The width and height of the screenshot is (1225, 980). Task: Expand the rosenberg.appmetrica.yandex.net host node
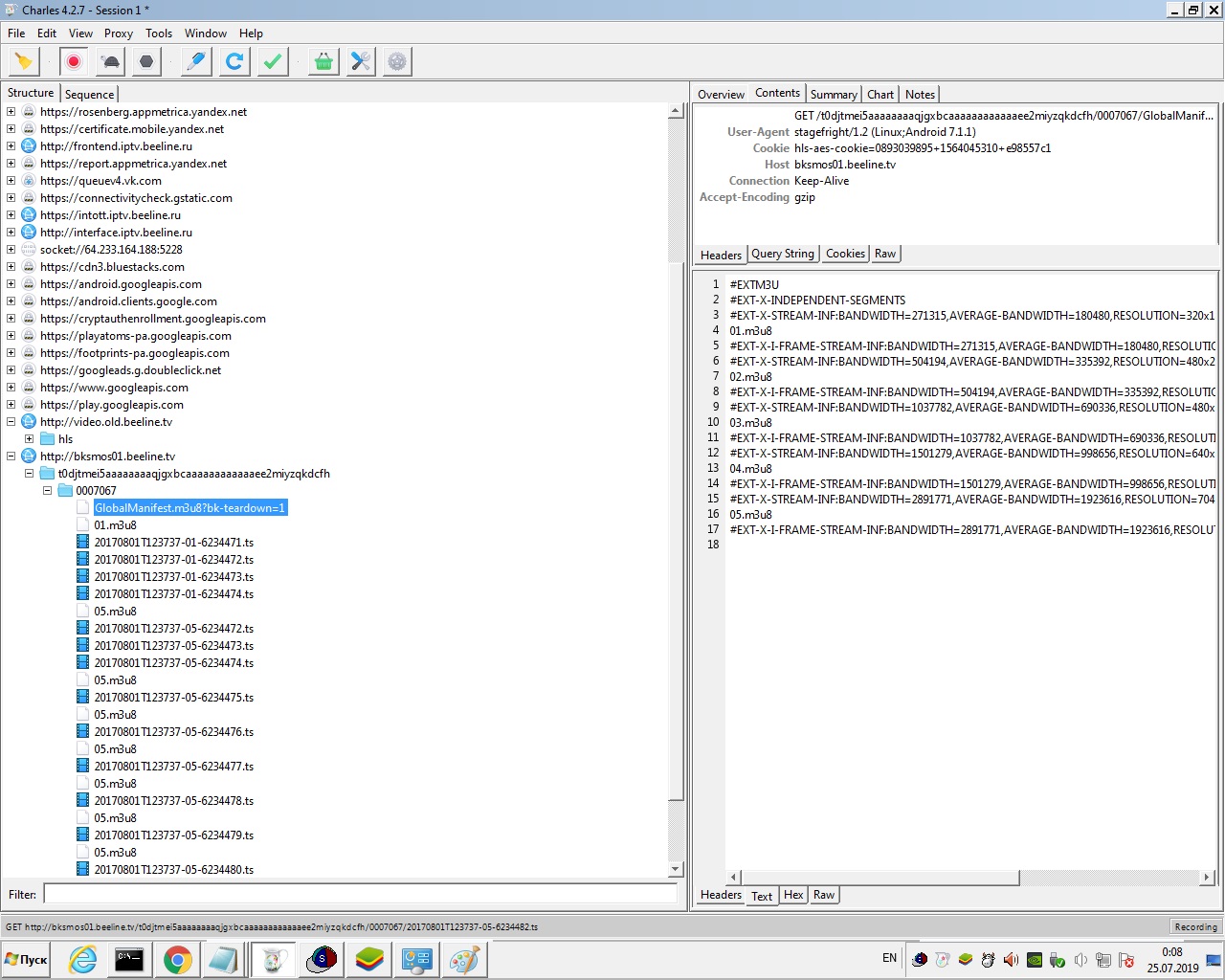click(11, 112)
